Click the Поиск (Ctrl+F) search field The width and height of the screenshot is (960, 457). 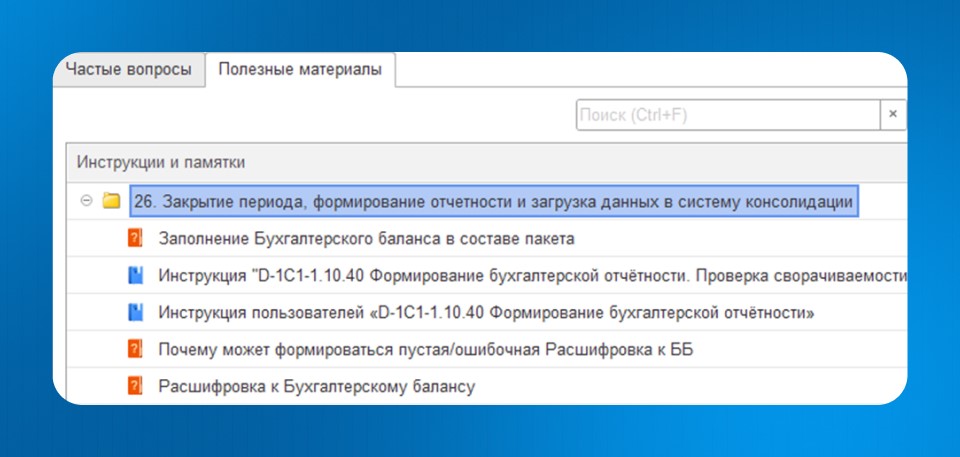(x=728, y=115)
